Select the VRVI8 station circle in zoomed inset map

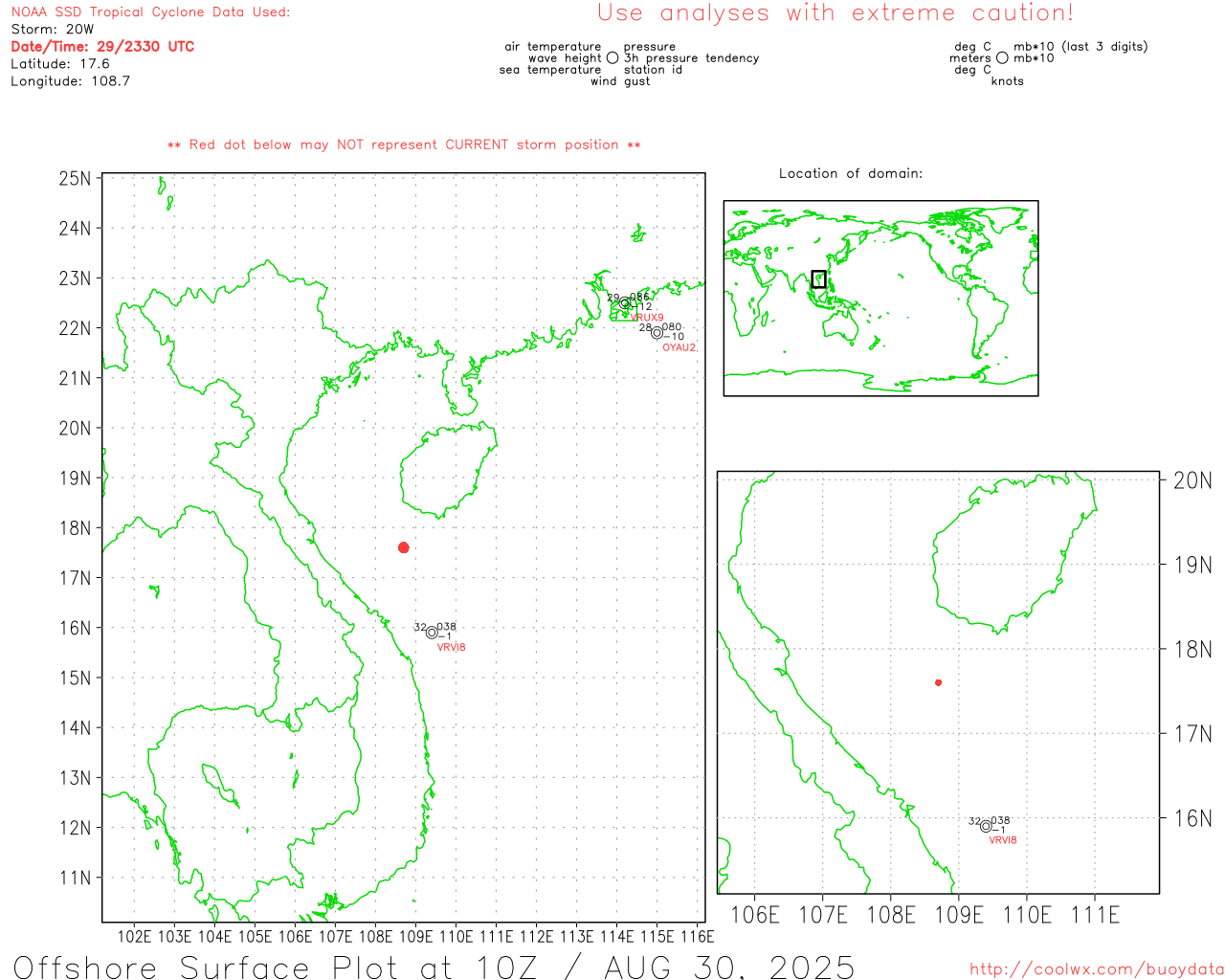click(986, 826)
